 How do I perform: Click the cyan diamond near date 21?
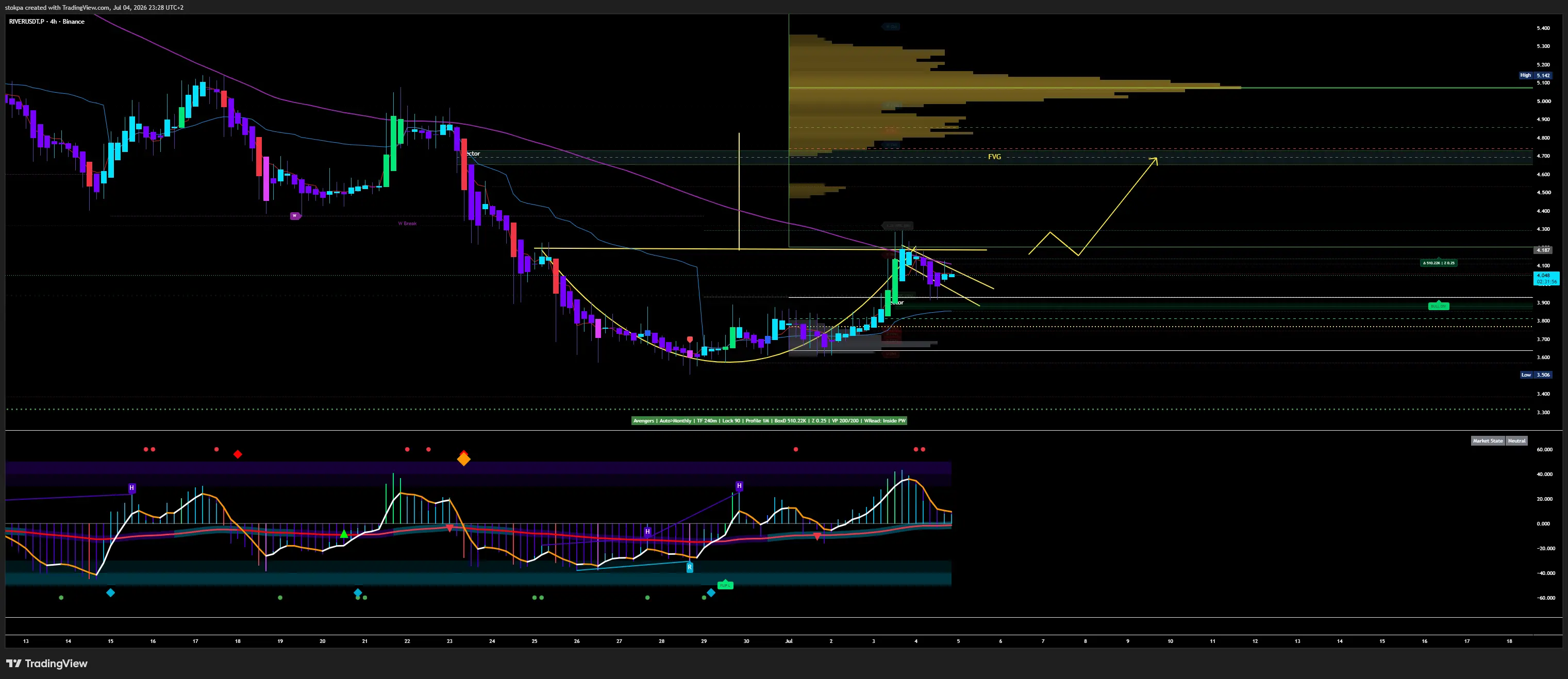coord(358,592)
